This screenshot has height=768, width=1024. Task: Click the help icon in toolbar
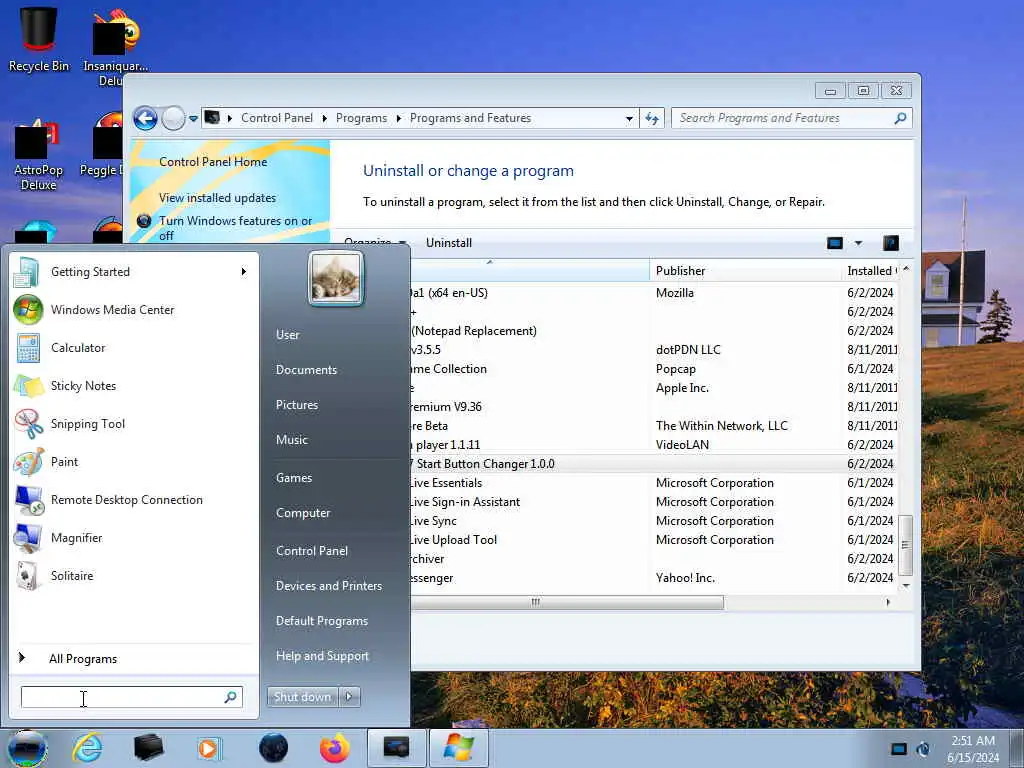click(891, 243)
